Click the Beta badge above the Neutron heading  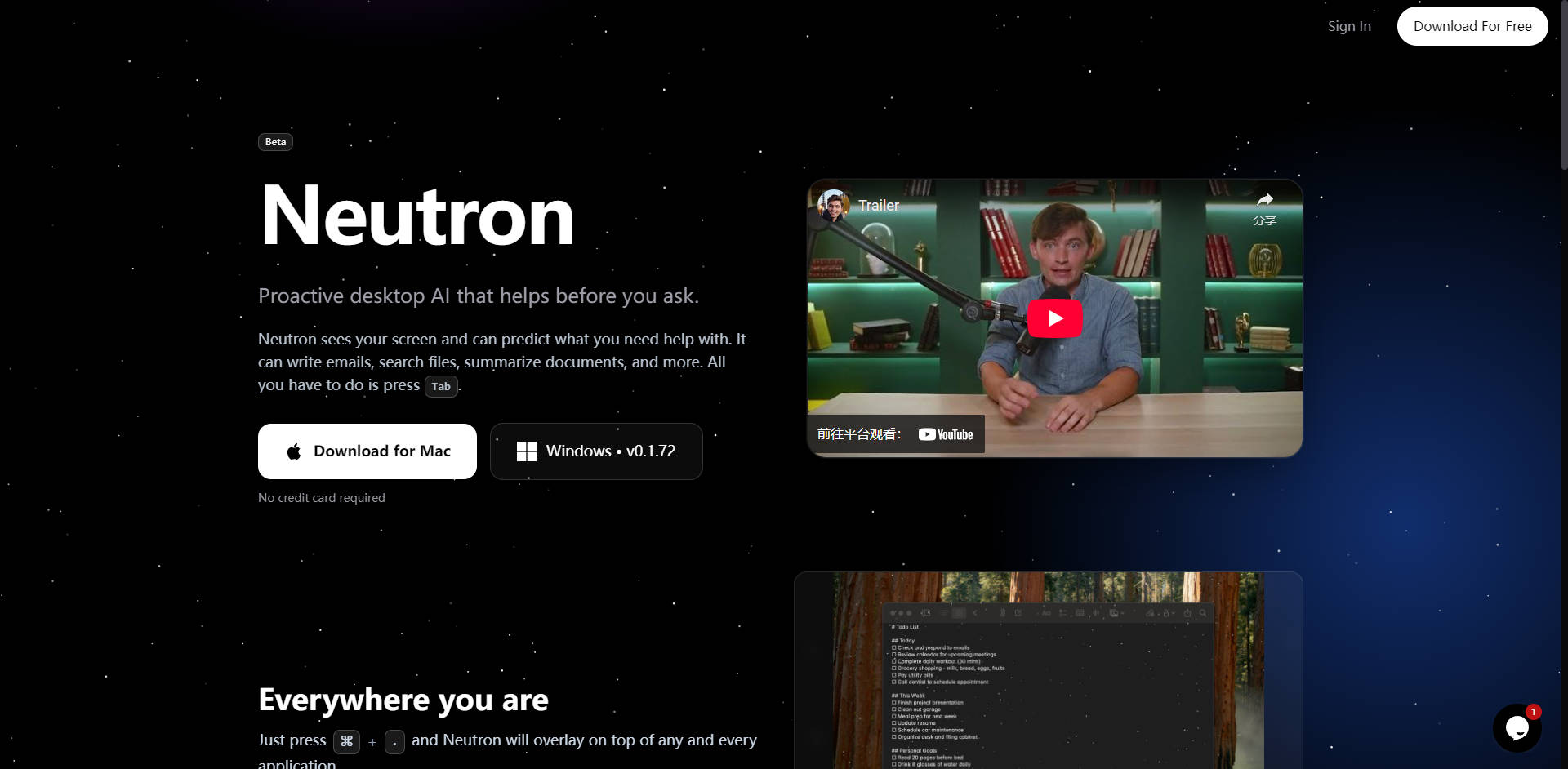click(x=275, y=141)
